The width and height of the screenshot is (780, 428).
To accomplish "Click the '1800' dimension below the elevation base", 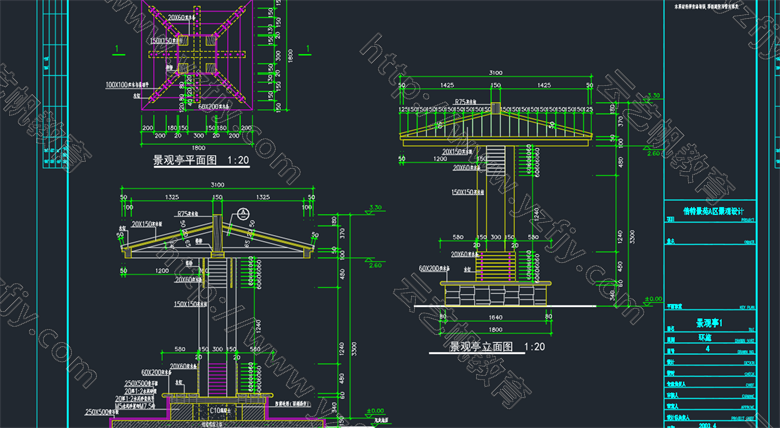I will click(495, 329).
